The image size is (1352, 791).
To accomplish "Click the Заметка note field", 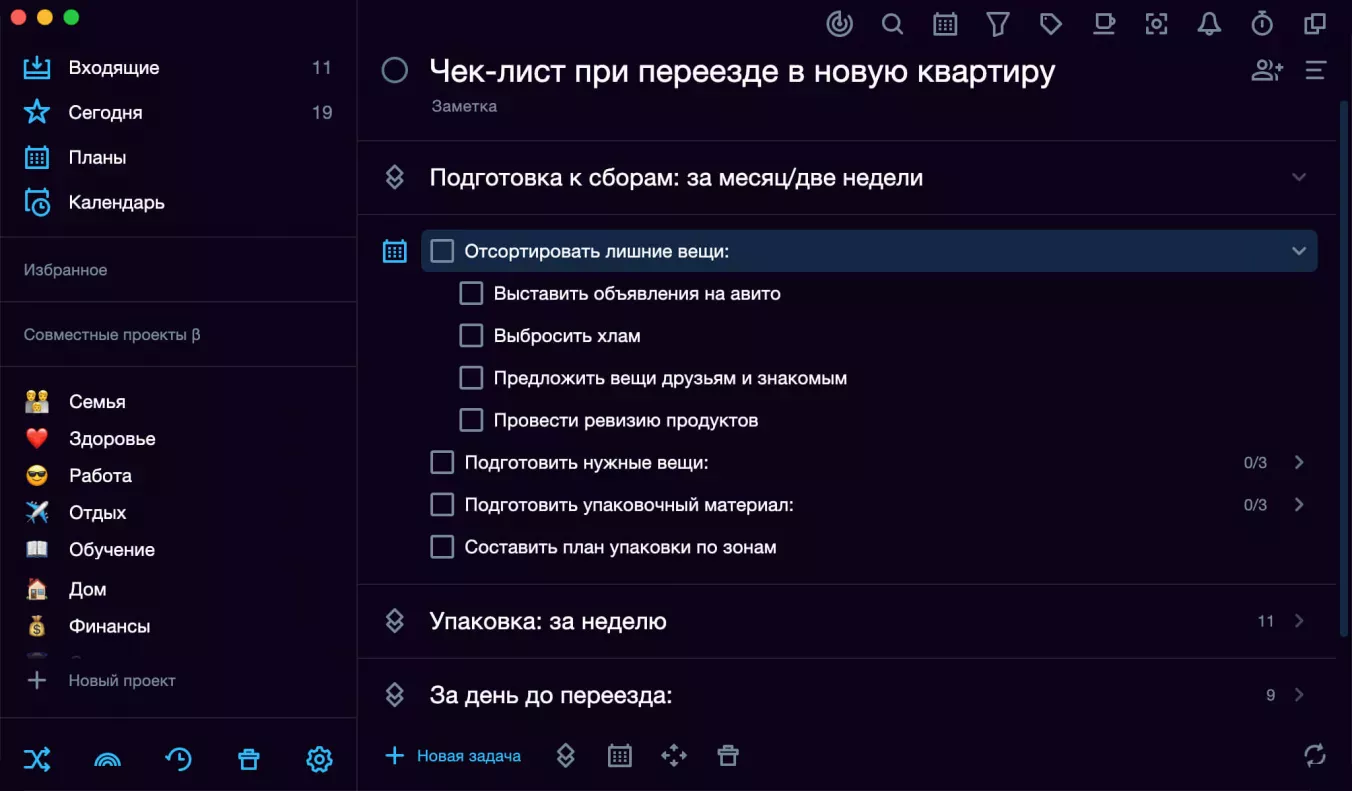I will [464, 106].
